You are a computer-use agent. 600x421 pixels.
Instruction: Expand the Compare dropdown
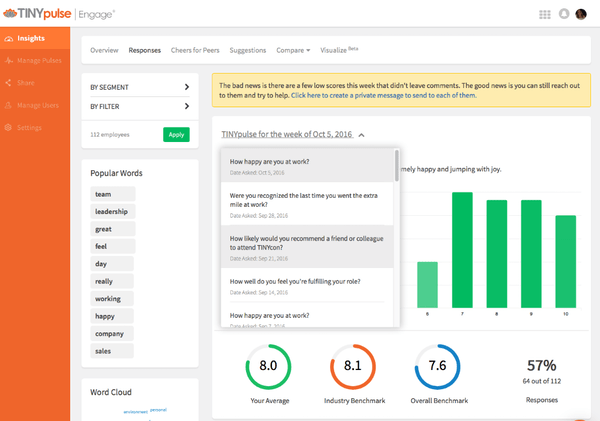coord(293,50)
